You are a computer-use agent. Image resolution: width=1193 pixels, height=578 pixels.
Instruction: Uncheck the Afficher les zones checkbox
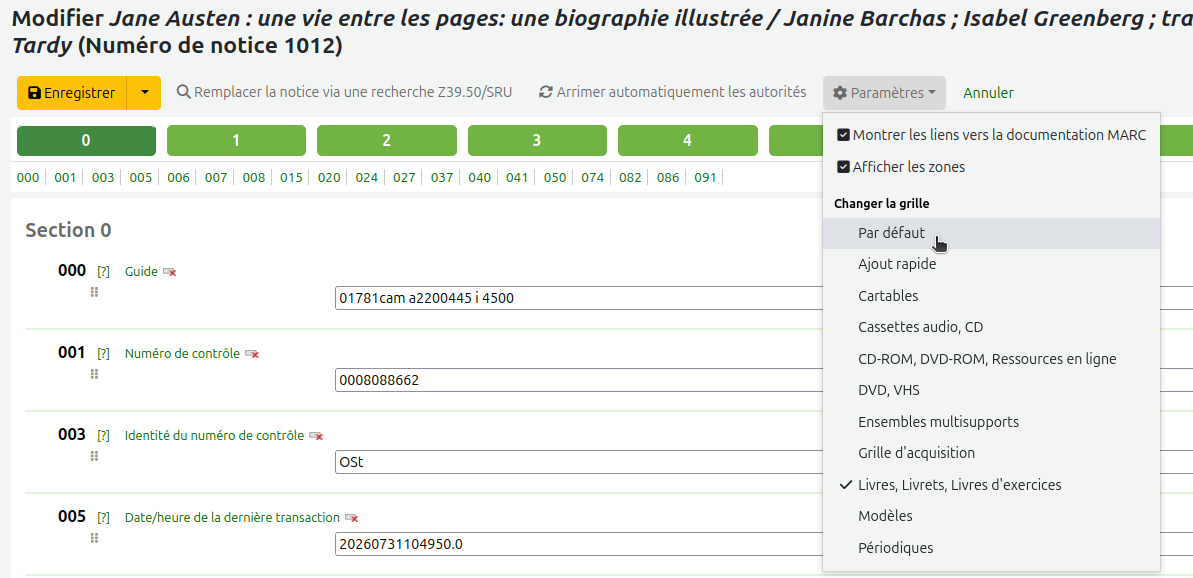click(843, 167)
